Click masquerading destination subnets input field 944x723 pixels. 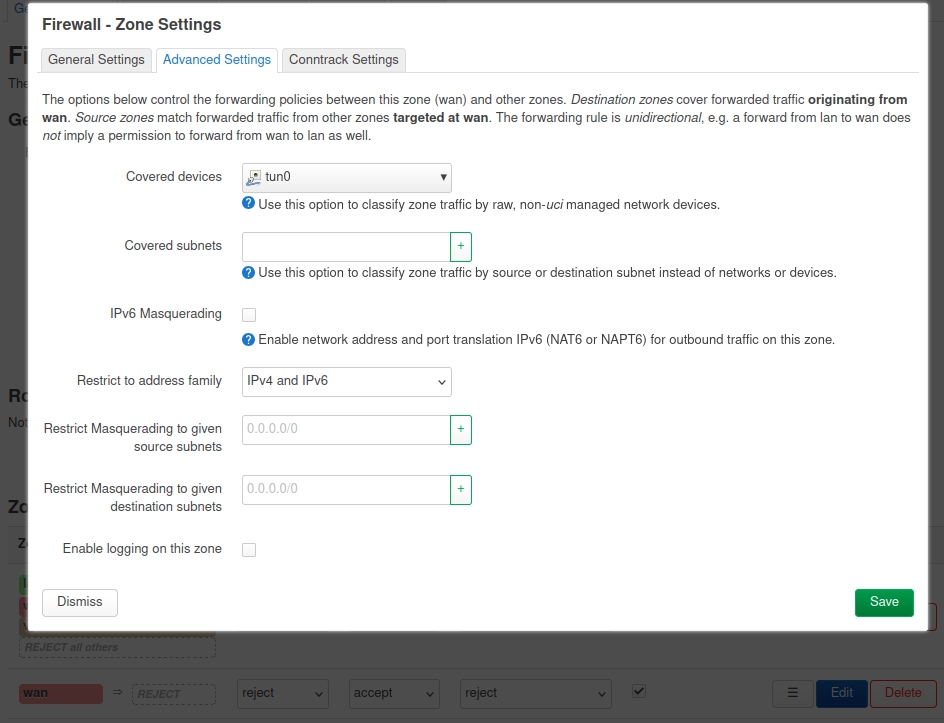[x=346, y=490]
